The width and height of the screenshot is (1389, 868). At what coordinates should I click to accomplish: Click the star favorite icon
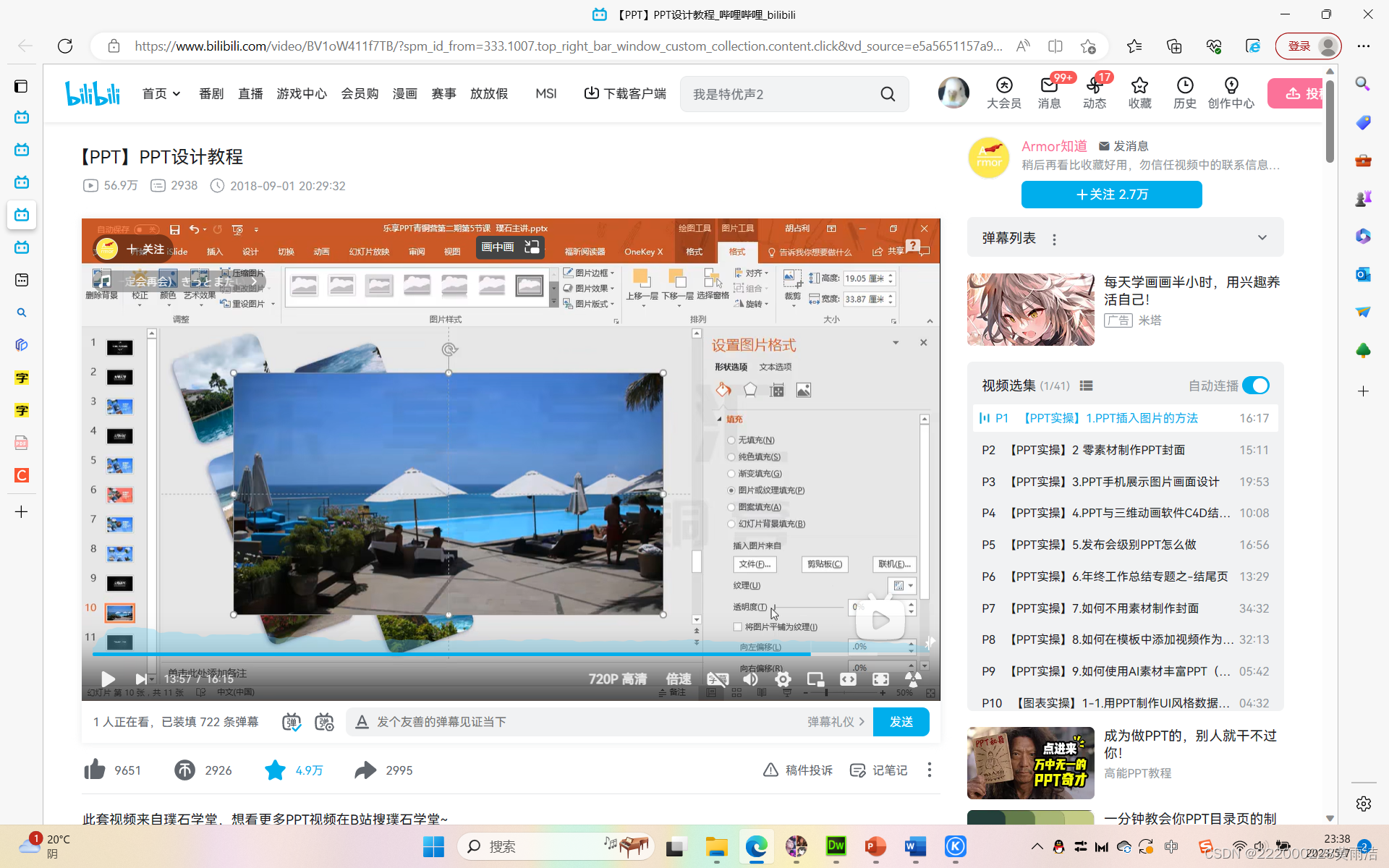[275, 770]
